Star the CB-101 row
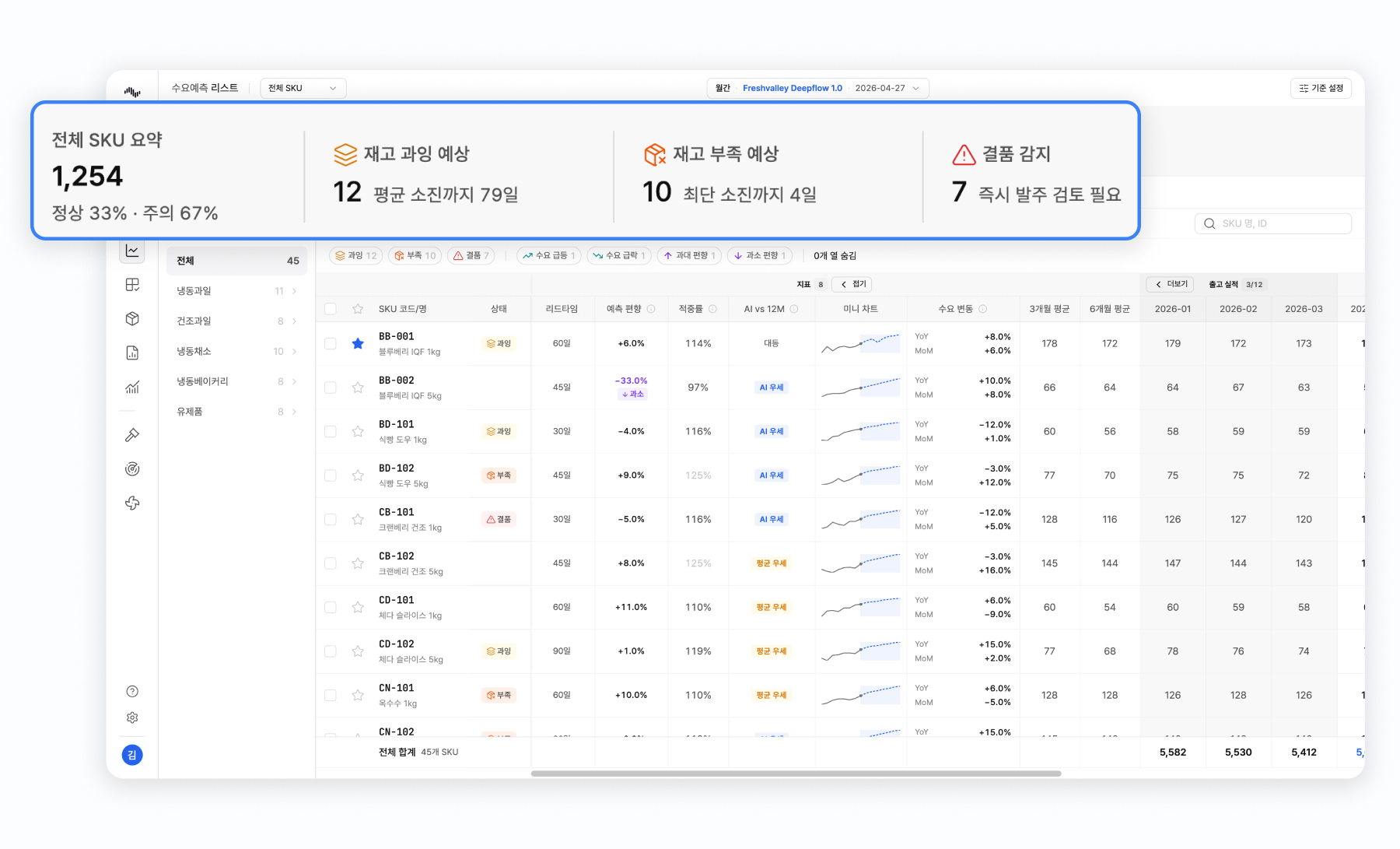The width and height of the screenshot is (1400, 849). 358,519
